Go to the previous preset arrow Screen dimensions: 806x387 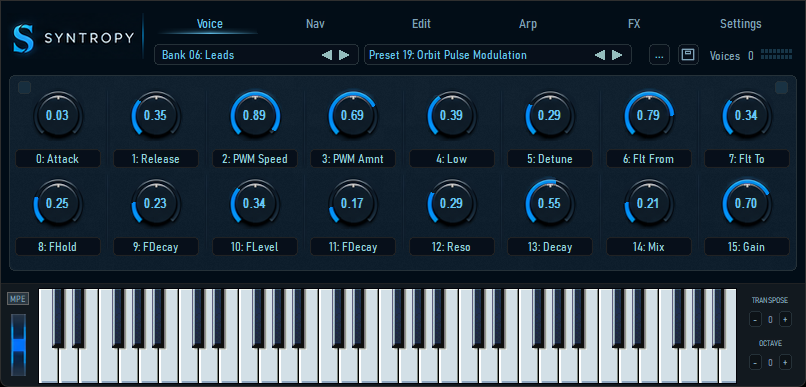pos(600,55)
